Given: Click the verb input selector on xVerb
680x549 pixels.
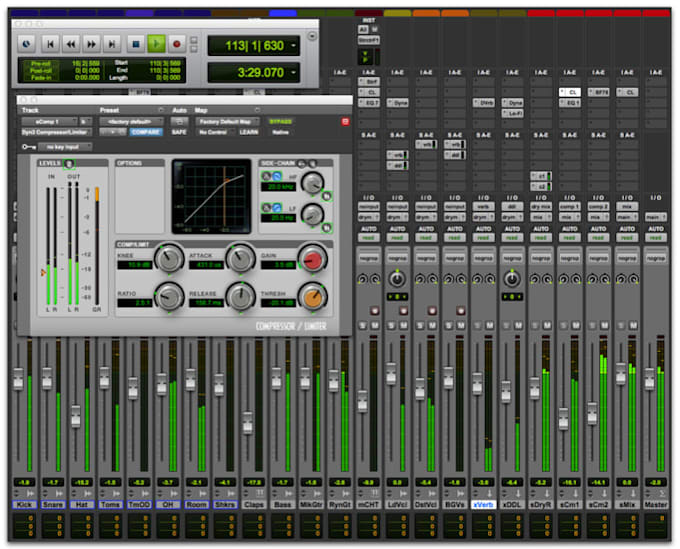Looking at the screenshot, I should pyautogui.click(x=483, y=206).
